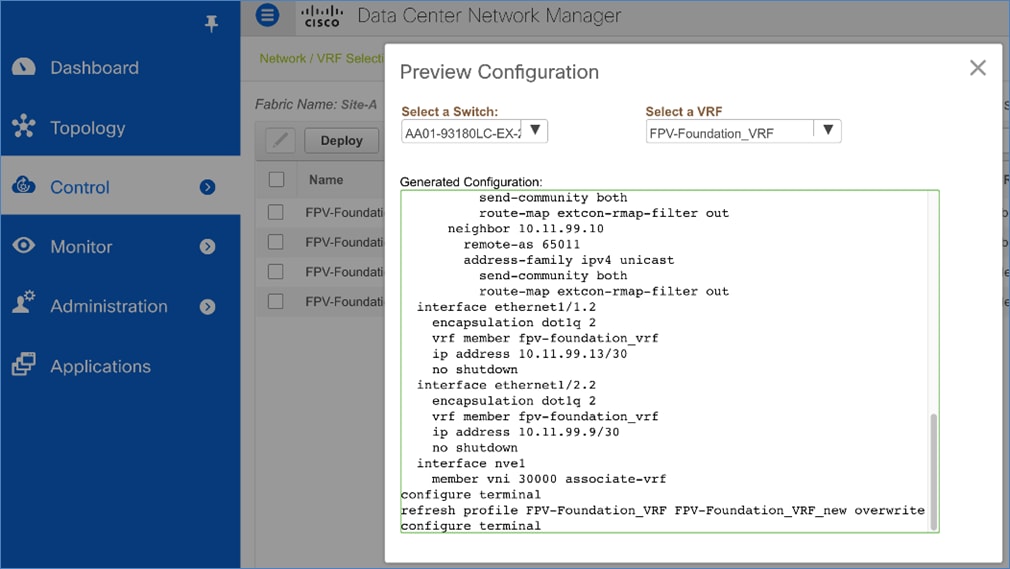This screenshot has width=1010, height=569.
Task: Click the Name column header
Action: coord(326,180)
